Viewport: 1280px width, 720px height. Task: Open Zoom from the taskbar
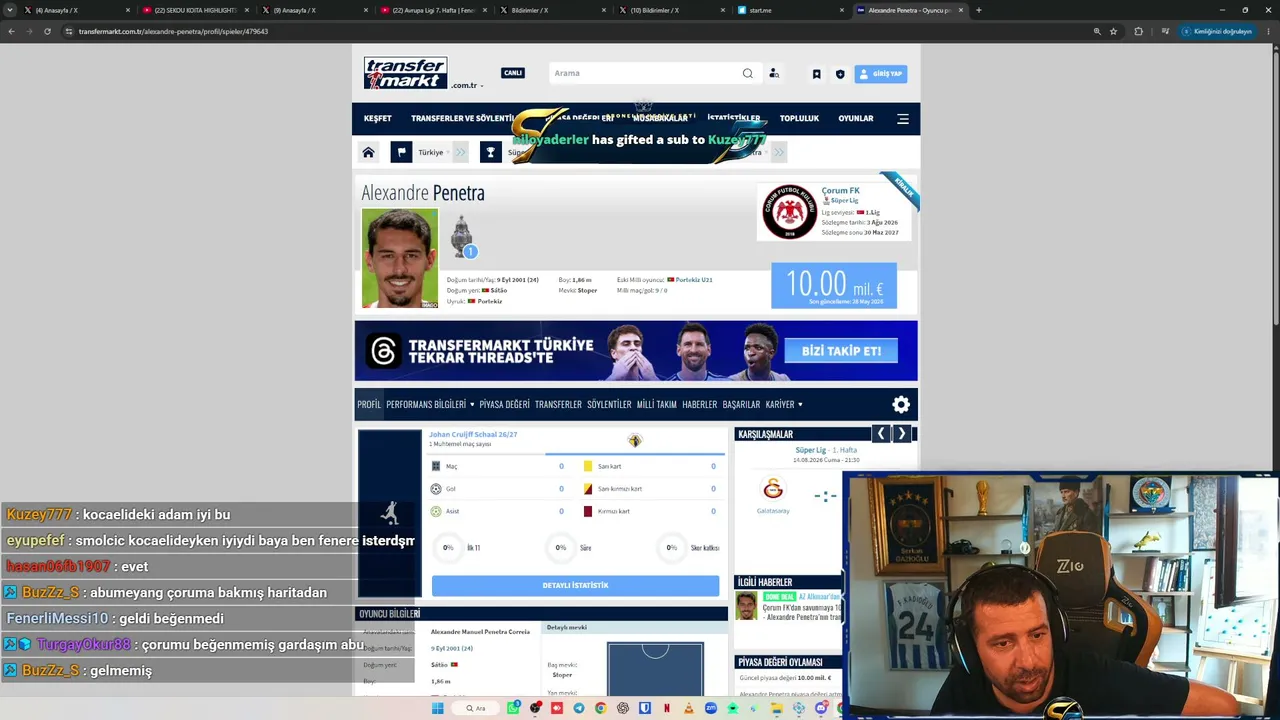[x=711, y=708]
